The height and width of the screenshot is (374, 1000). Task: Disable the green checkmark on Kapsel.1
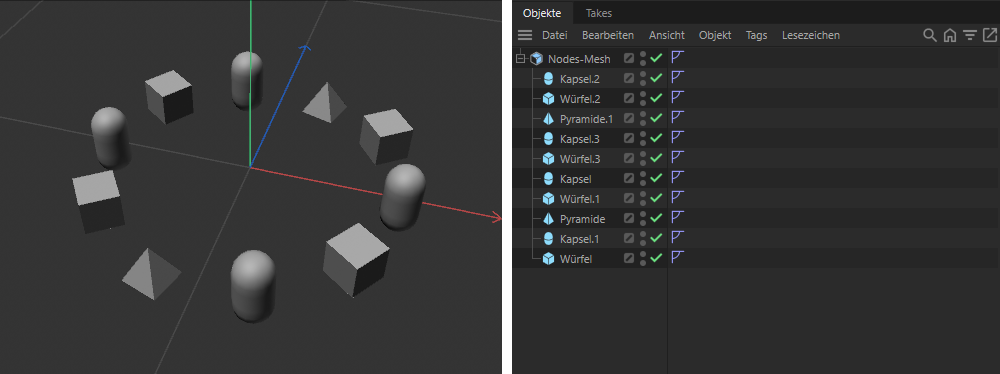[656, 238]
